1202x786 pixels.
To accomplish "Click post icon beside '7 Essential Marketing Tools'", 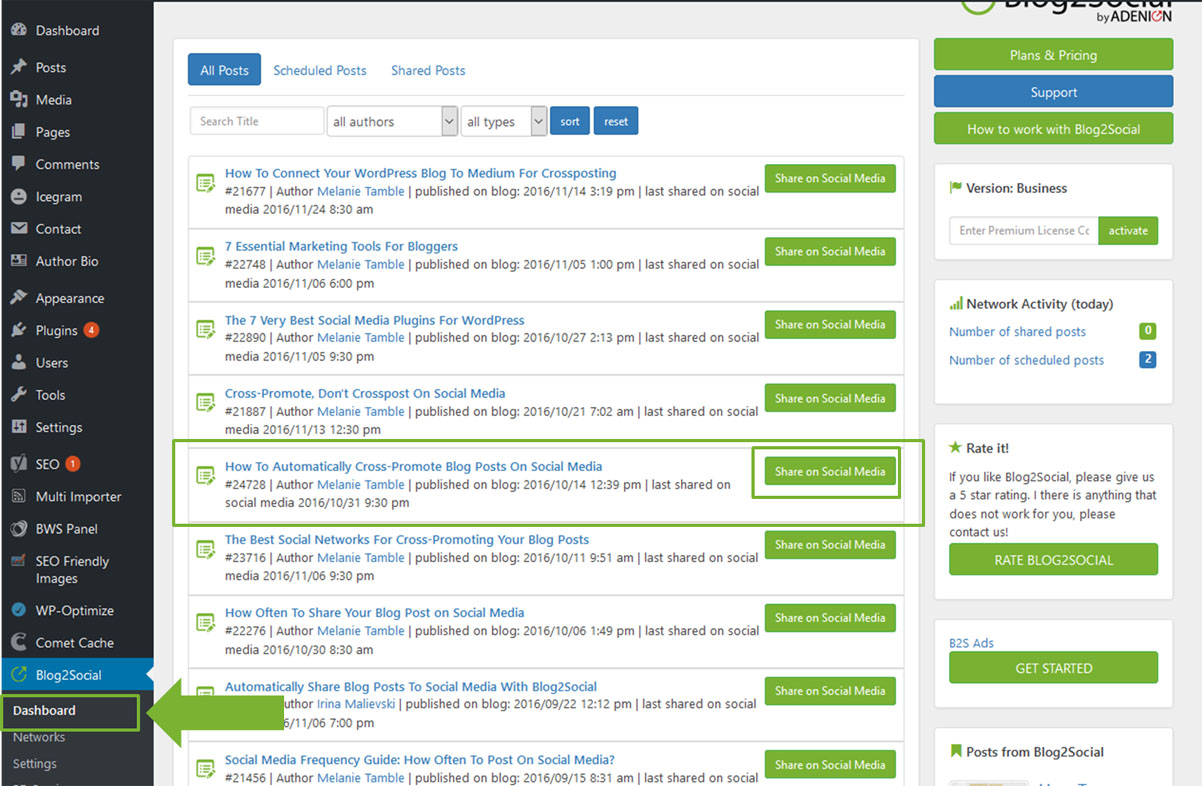I will tap(206, 256).
